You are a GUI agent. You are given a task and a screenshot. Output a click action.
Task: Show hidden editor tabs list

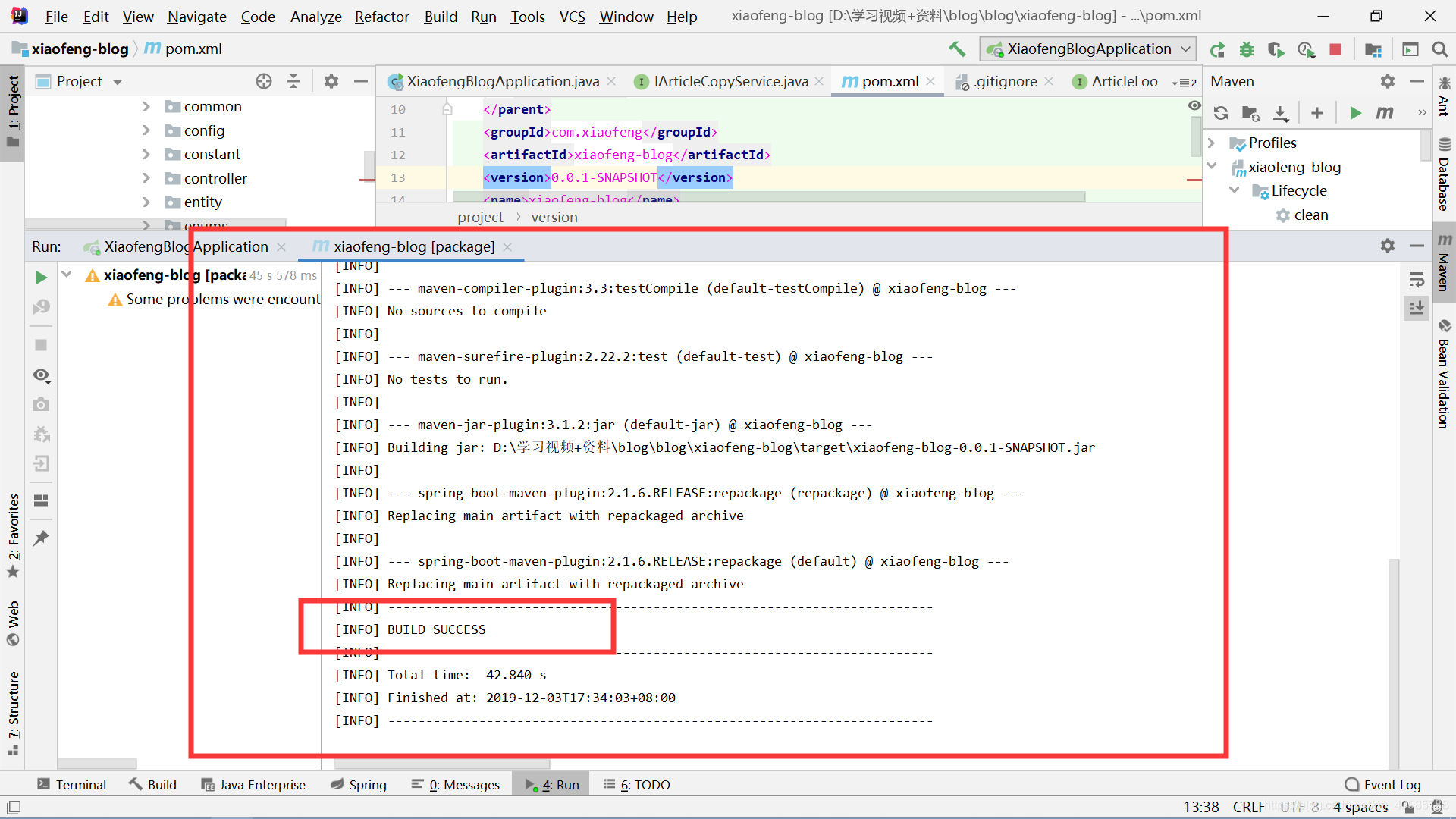coord(1184,82)
